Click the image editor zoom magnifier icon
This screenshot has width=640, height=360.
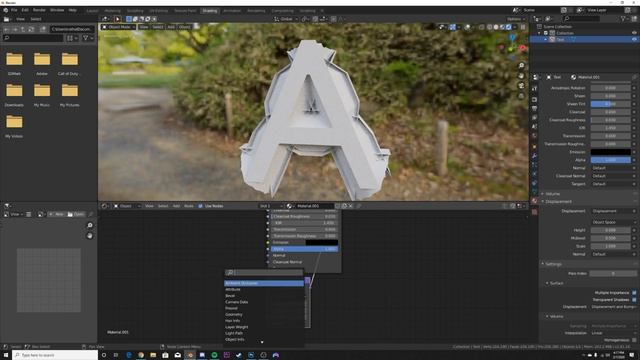(90, 225)
